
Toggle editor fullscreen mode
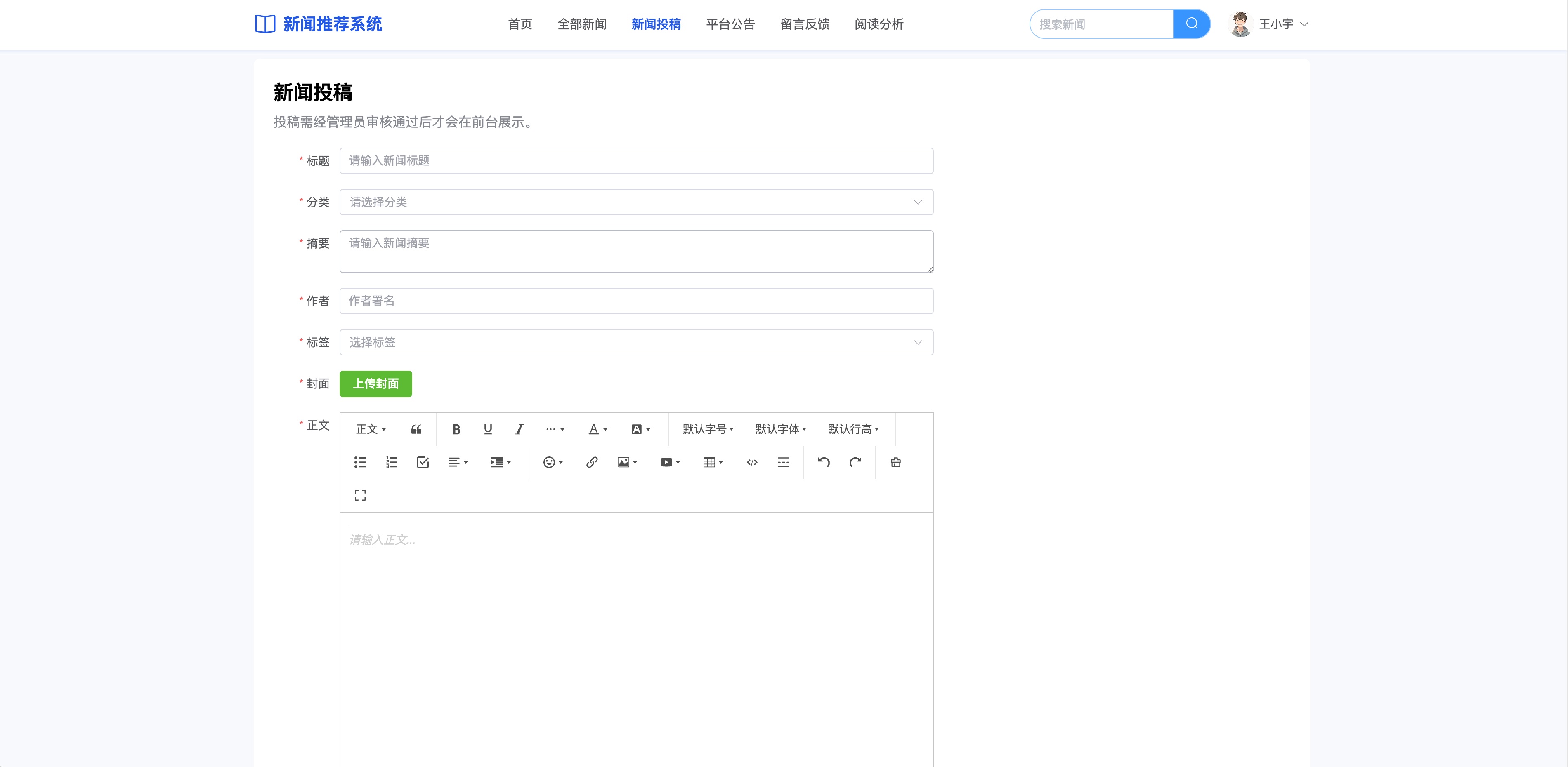360,495
